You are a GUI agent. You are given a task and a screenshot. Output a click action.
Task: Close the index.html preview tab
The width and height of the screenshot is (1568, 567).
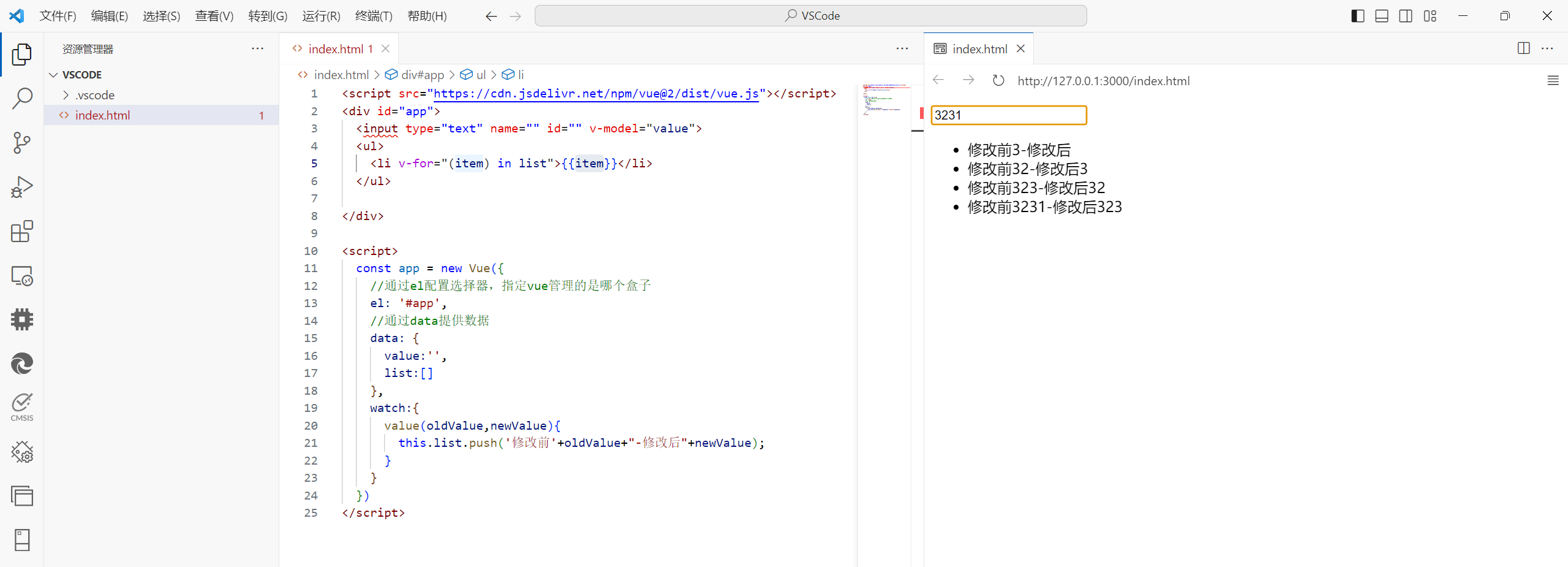pos(1020,48)
